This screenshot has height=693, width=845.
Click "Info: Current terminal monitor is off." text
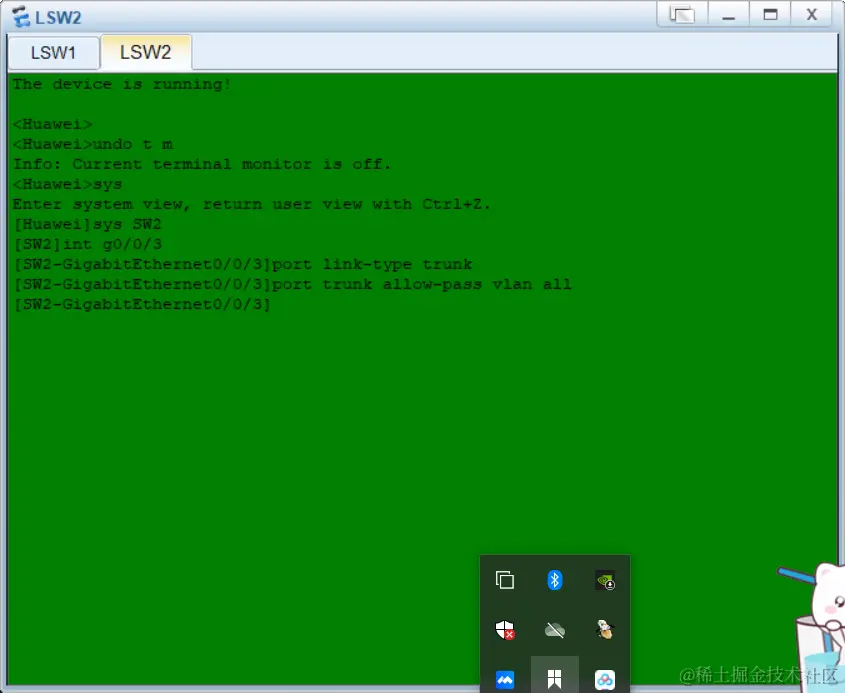(202, 164)
